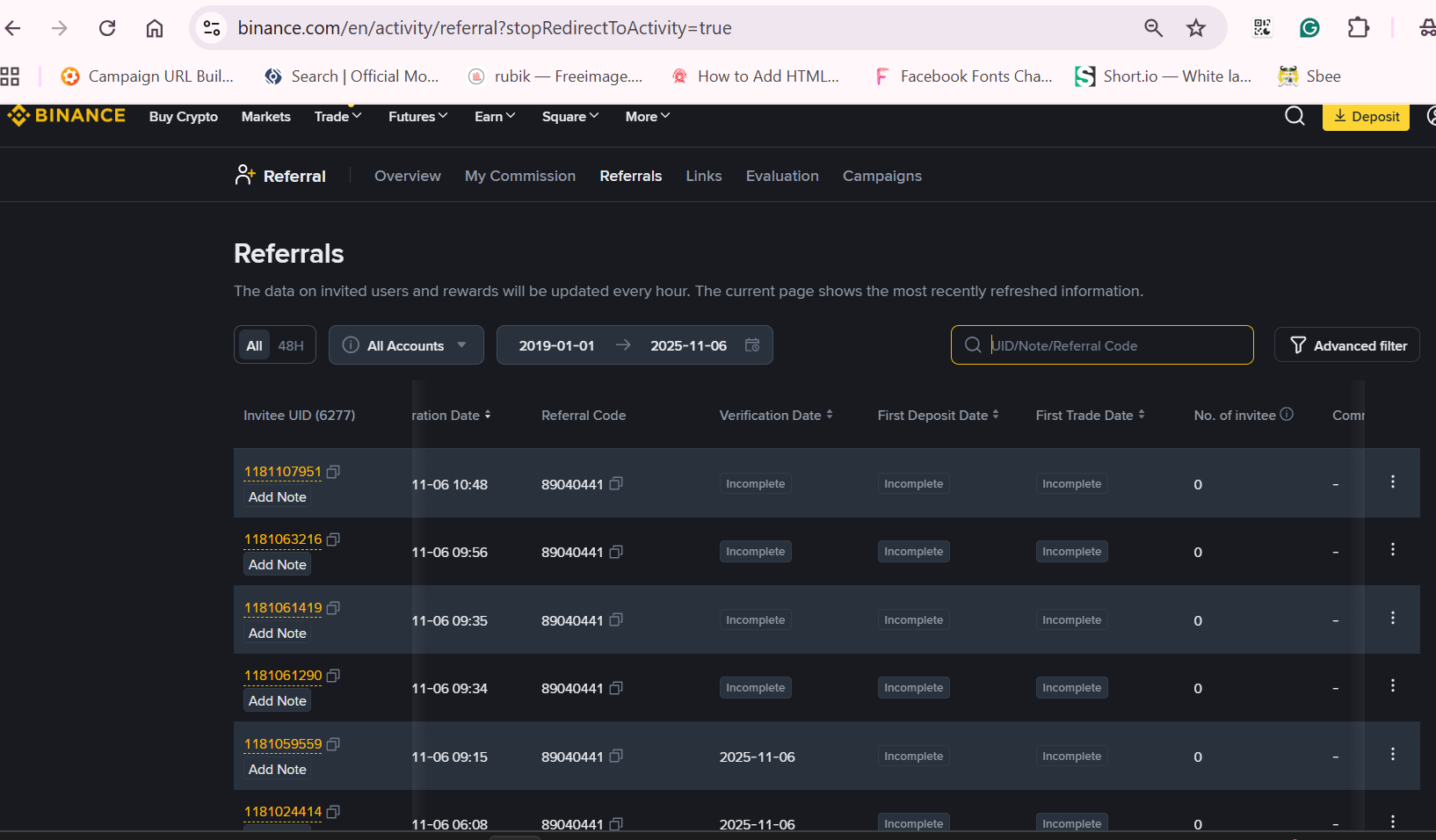Copy invitee UID 1181107951

click(333, 472)
